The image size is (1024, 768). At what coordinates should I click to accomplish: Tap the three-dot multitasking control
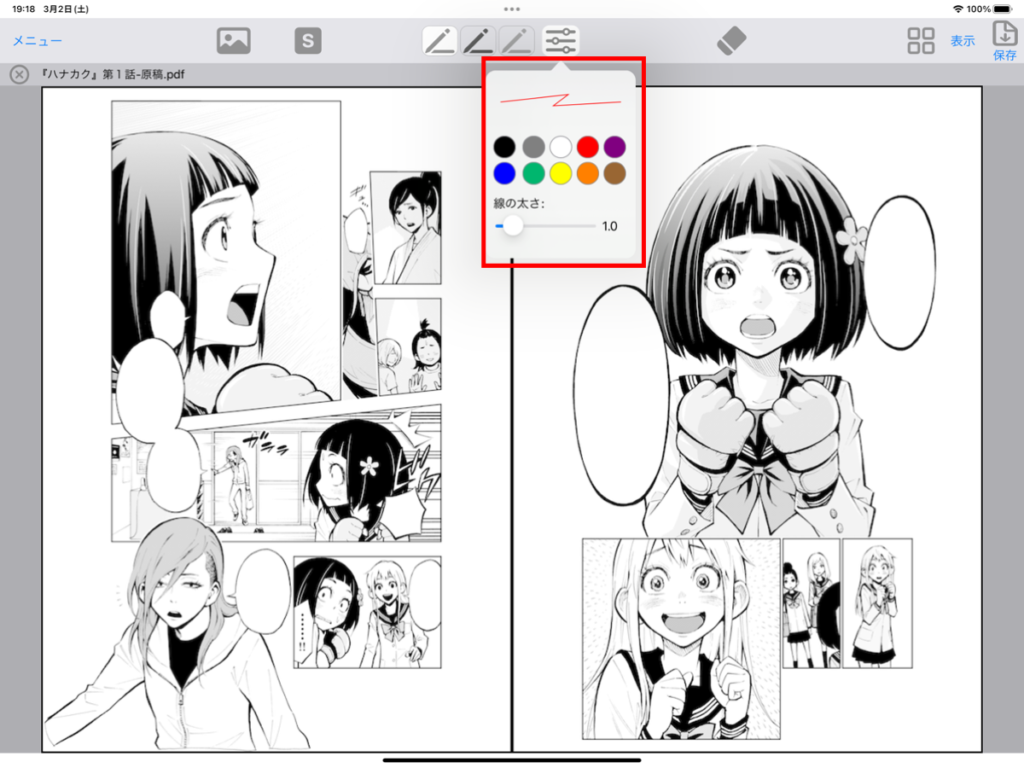click(x=512, y=9)
